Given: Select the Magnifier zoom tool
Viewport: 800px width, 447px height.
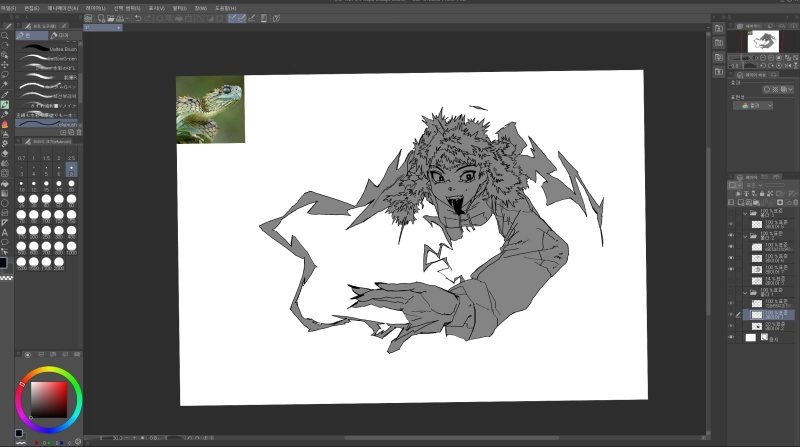Looking at the screenshot, I should pos(5,35).
